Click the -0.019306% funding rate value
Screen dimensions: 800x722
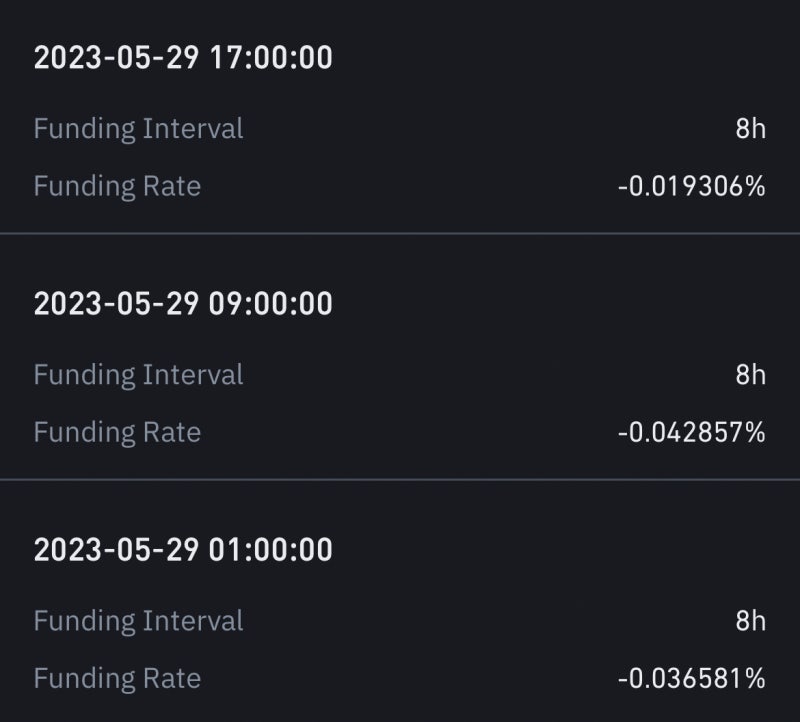pos(691,186)
